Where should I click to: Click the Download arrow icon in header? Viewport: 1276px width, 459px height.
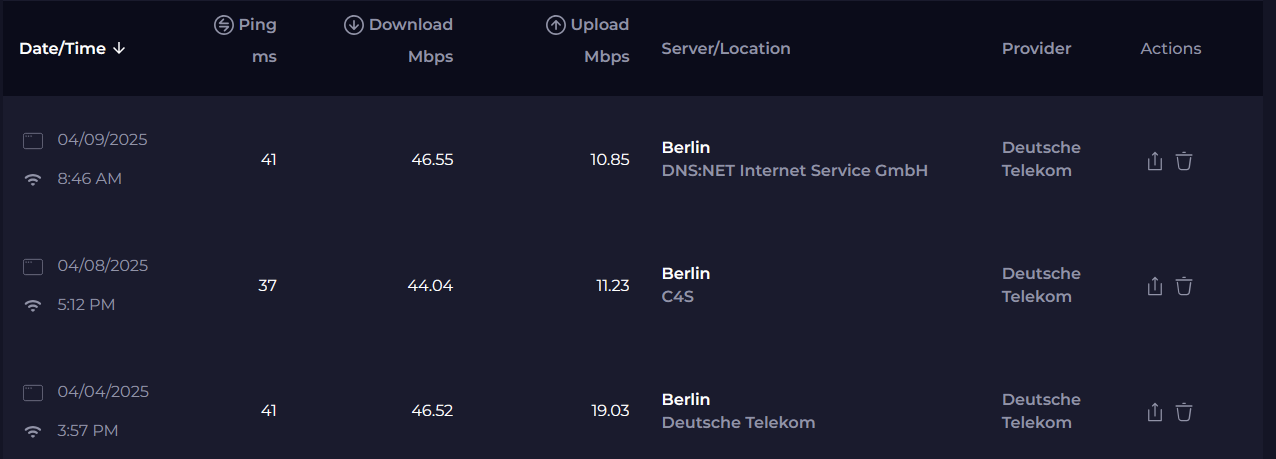pos(353,25)
